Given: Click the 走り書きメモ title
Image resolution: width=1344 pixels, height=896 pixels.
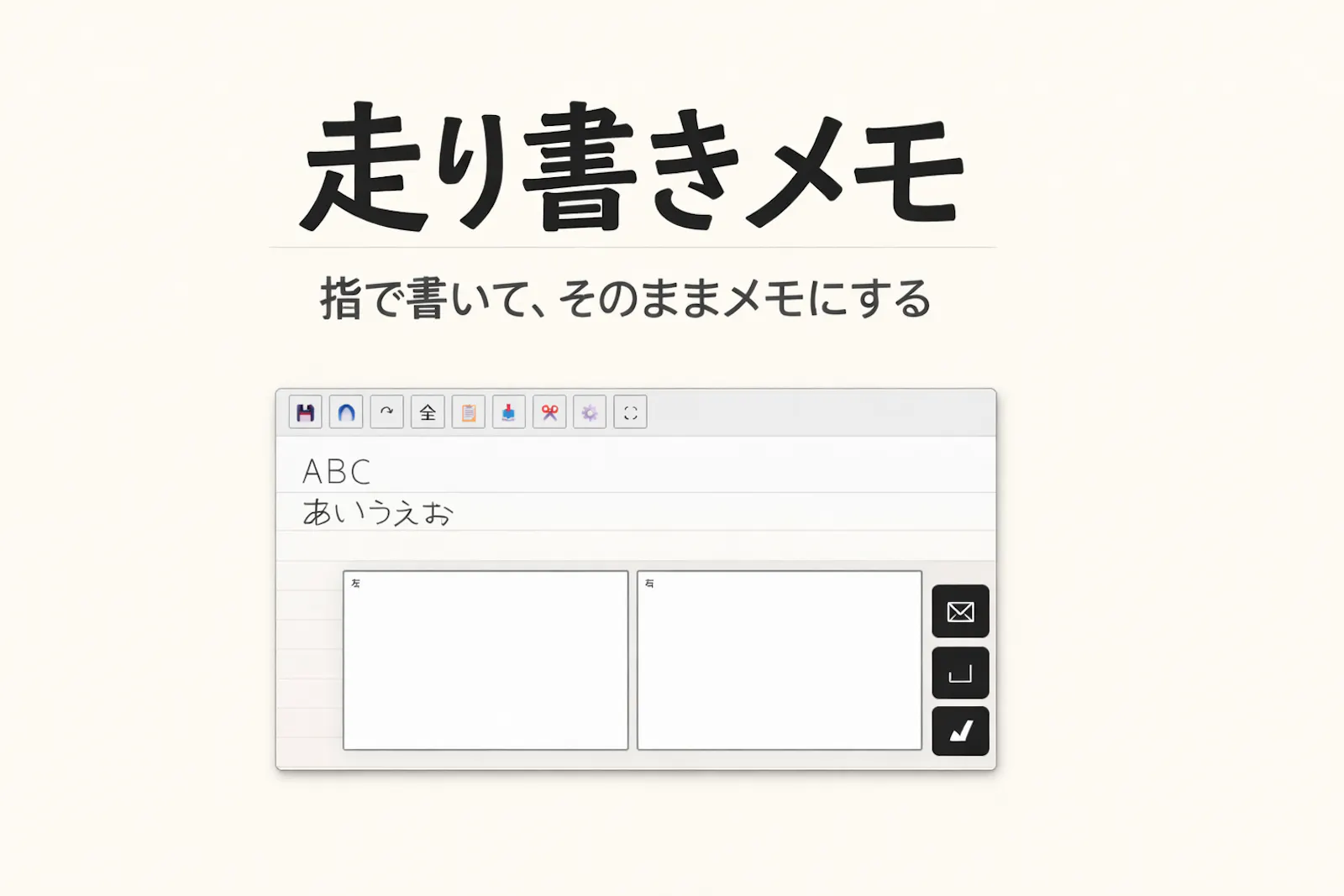Looking at the screenshot, I should click(x=632, y=166).
